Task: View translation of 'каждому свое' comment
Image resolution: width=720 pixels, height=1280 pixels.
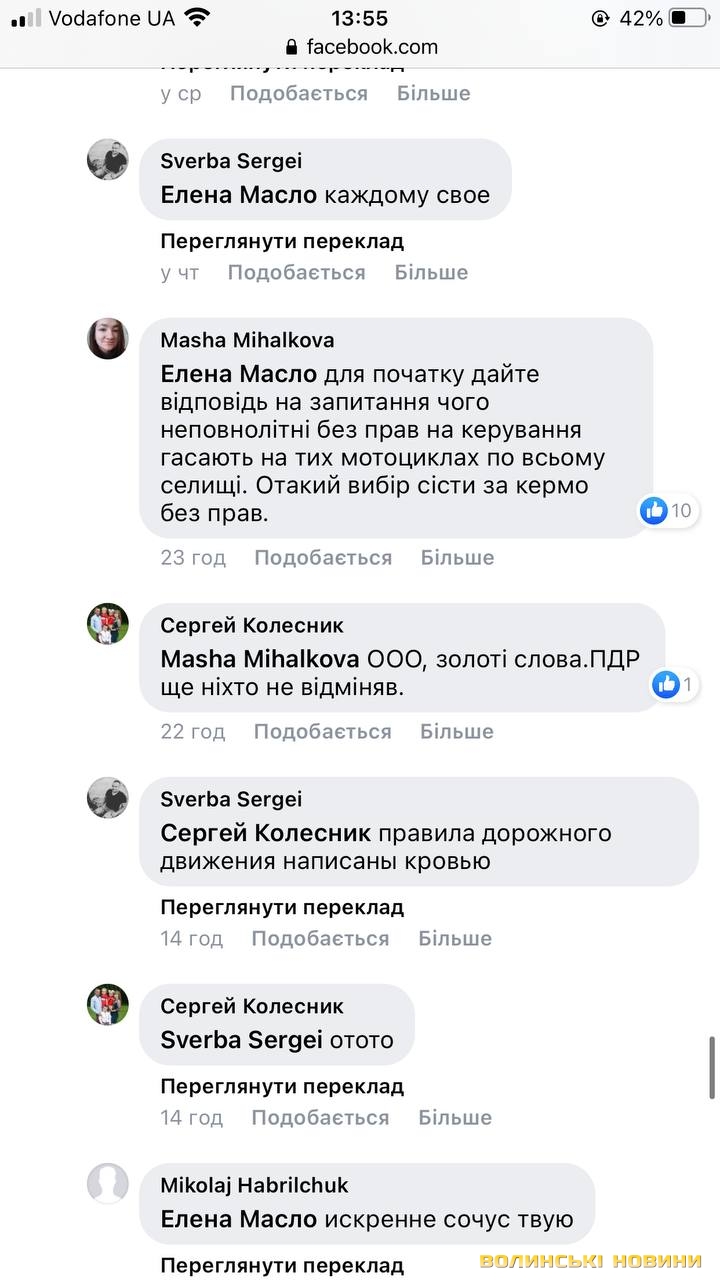Action: (x=282, y=241)
